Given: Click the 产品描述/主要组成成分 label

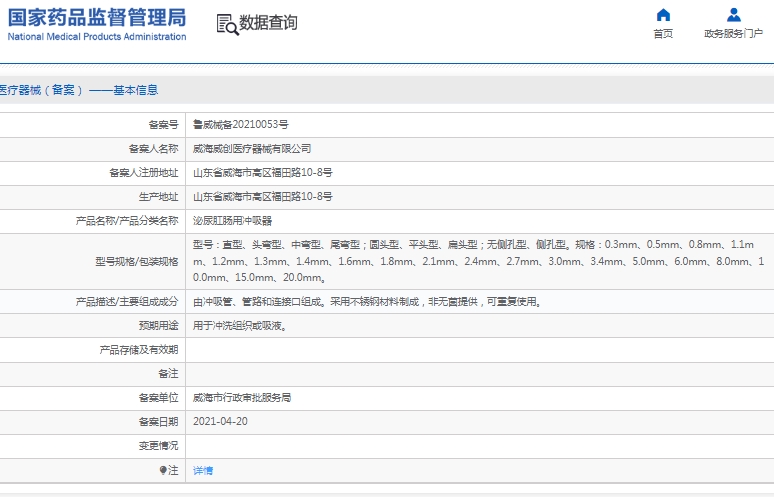Looking at the screenshot, I should tap(127, 302).
